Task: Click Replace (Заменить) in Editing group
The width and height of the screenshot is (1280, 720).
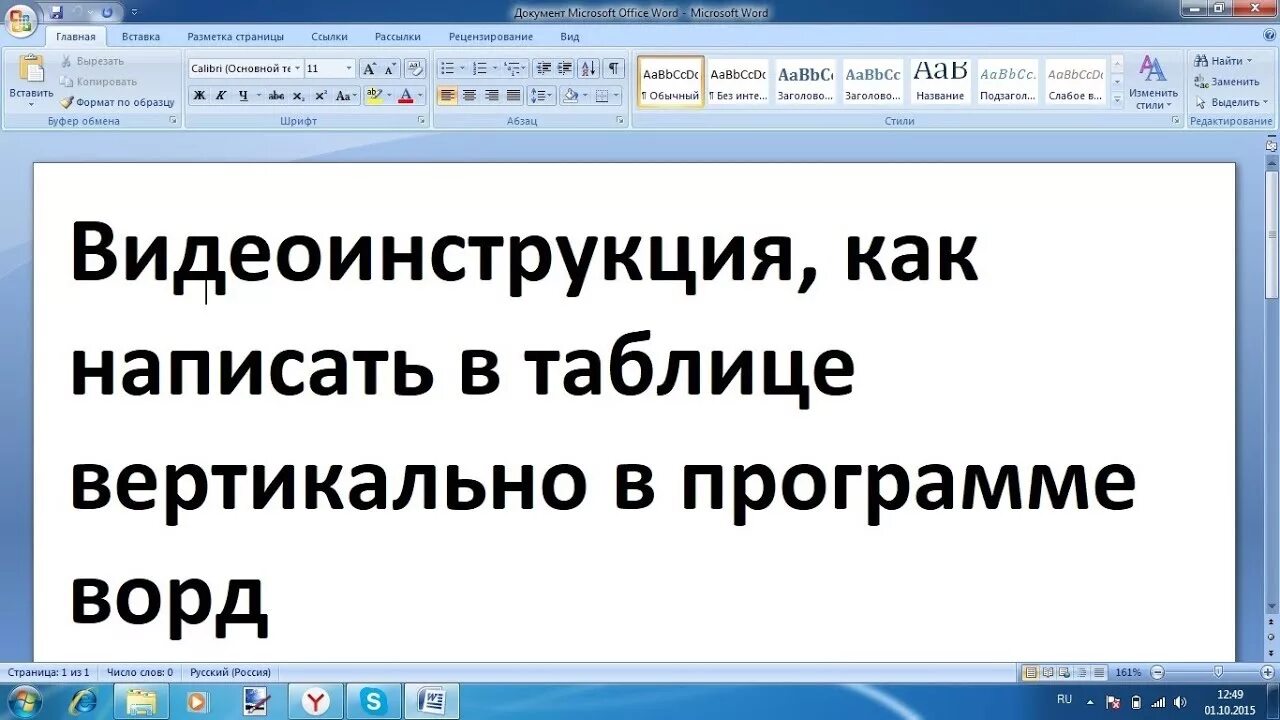Action: [x=1227, y=82]
